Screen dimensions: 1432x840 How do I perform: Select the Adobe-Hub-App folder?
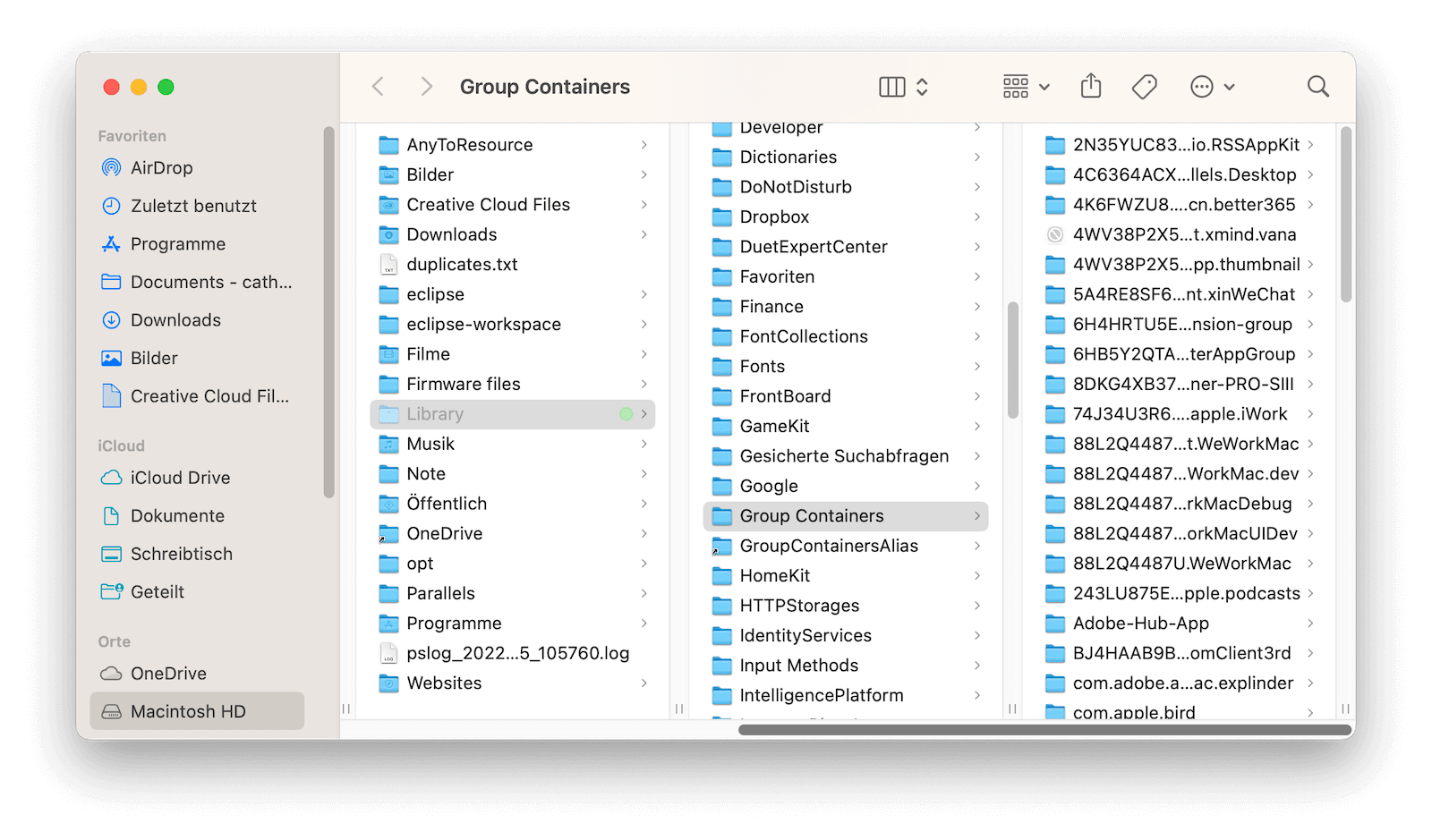click(1180, 624)
